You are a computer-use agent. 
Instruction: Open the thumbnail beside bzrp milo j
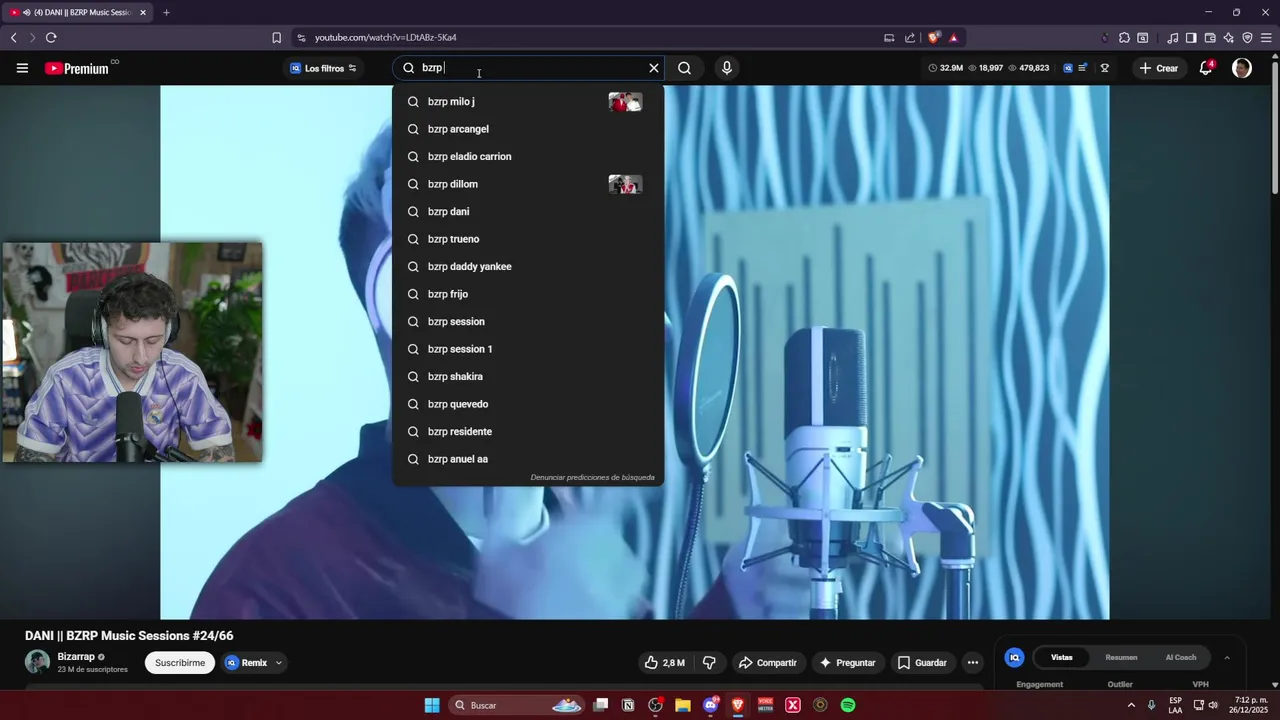pyautogui.click(x=625, y=102)
